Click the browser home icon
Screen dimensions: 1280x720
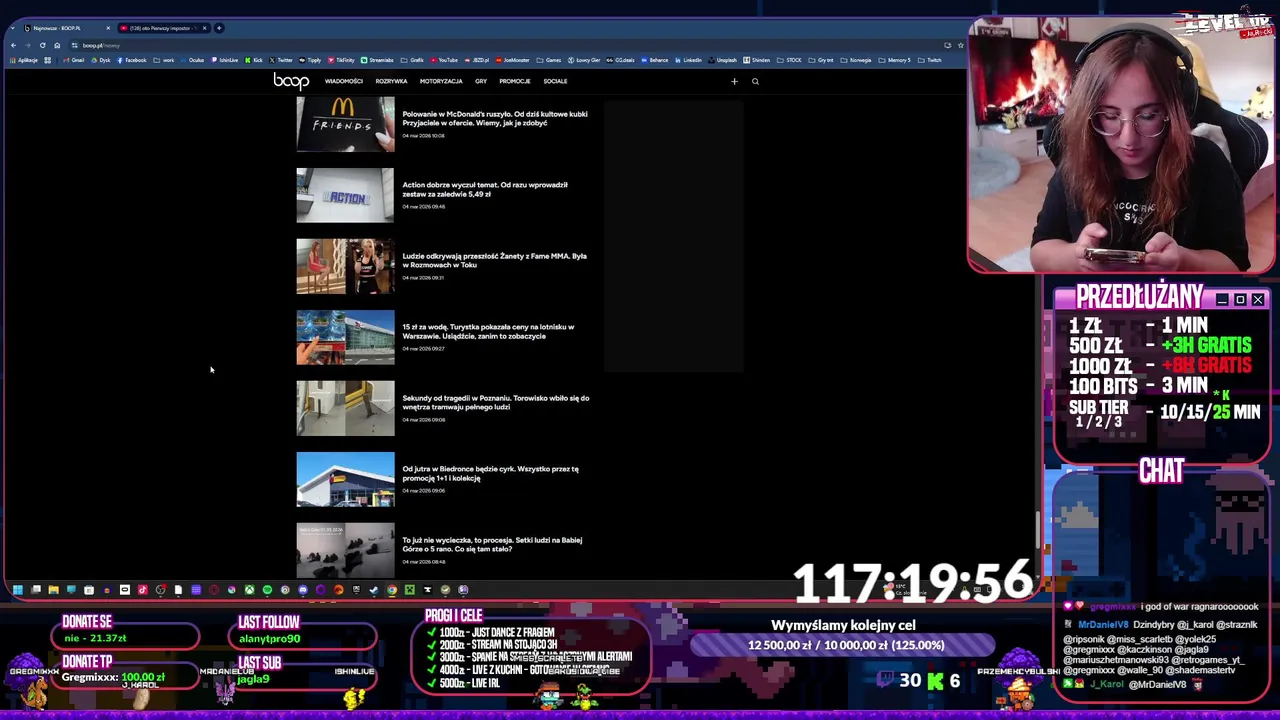tap(57, 45)
